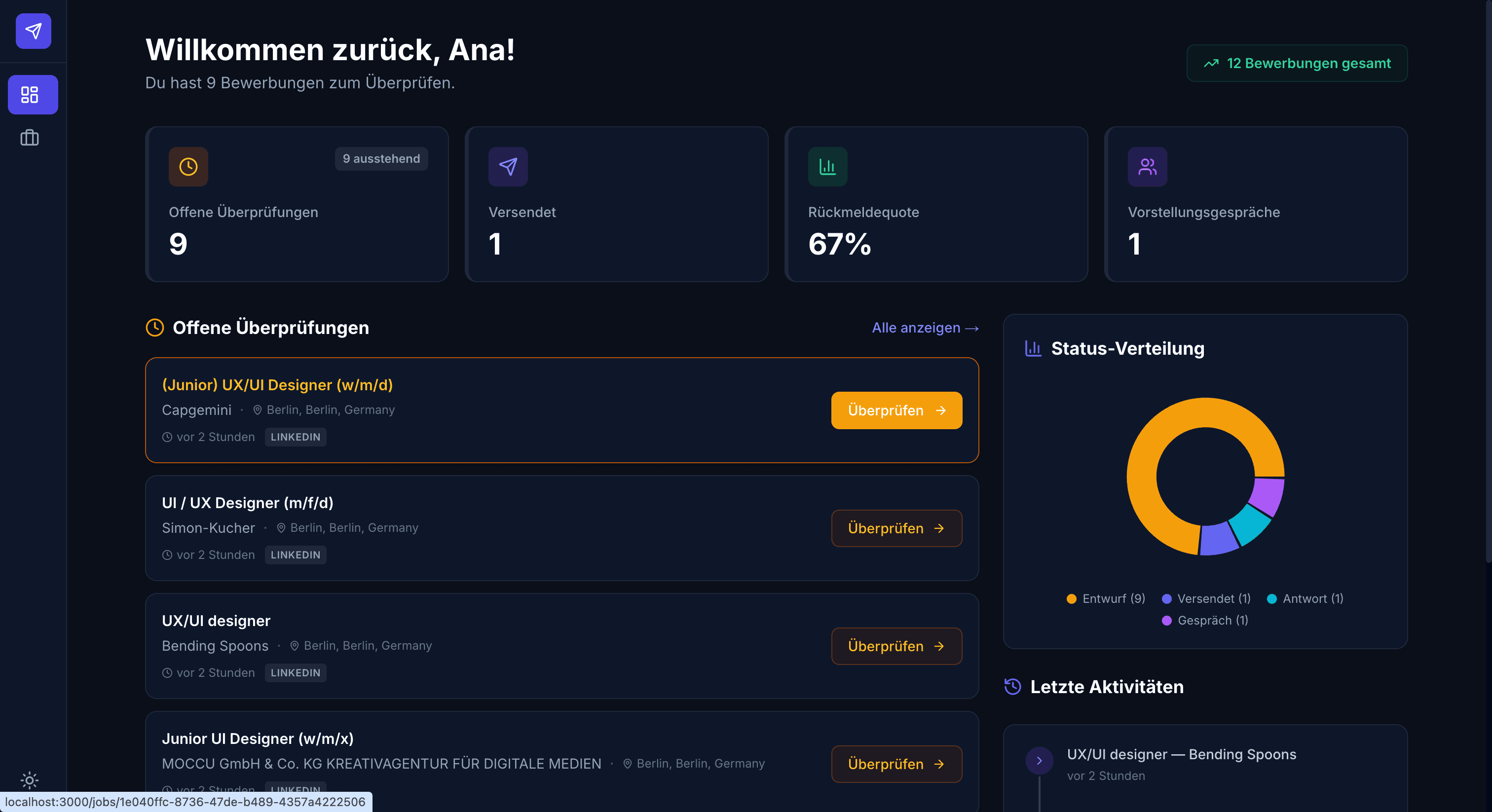1492x812 pixels.
Task: Toggle Versendet (1) legend entry
Action: 1206,598
